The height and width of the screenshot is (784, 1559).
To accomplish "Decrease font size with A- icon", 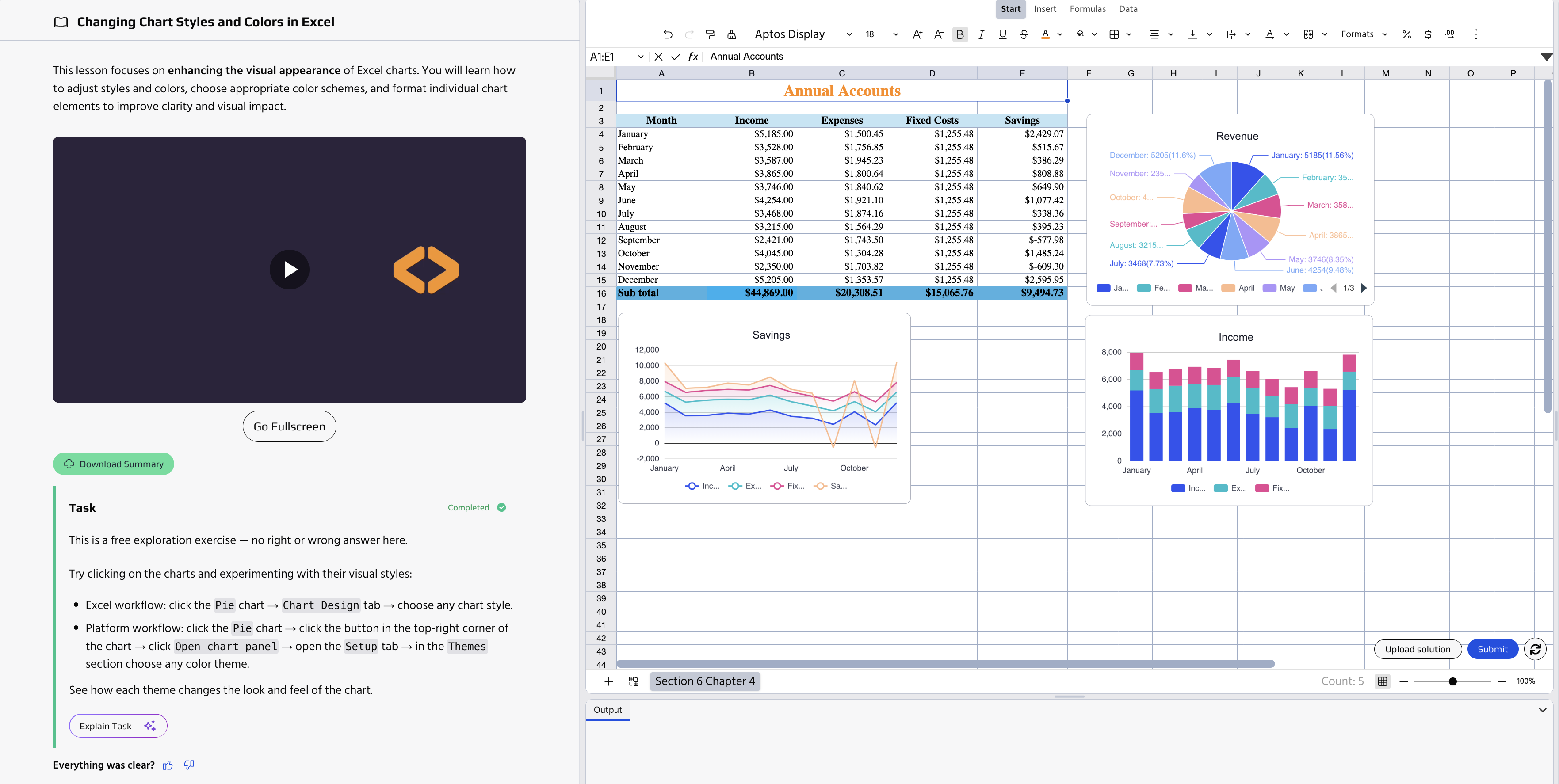I will [939, 34].
